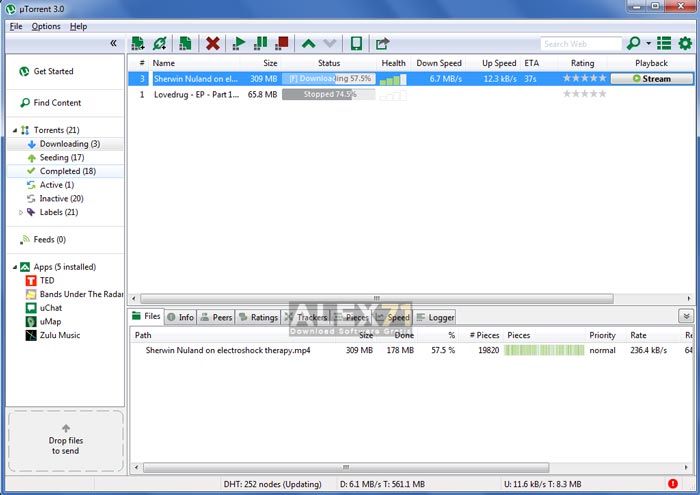700x495 pixels.
Task: Sort torrents by Down Speed column
Action: pyautogui.click(x=439, y=63)
